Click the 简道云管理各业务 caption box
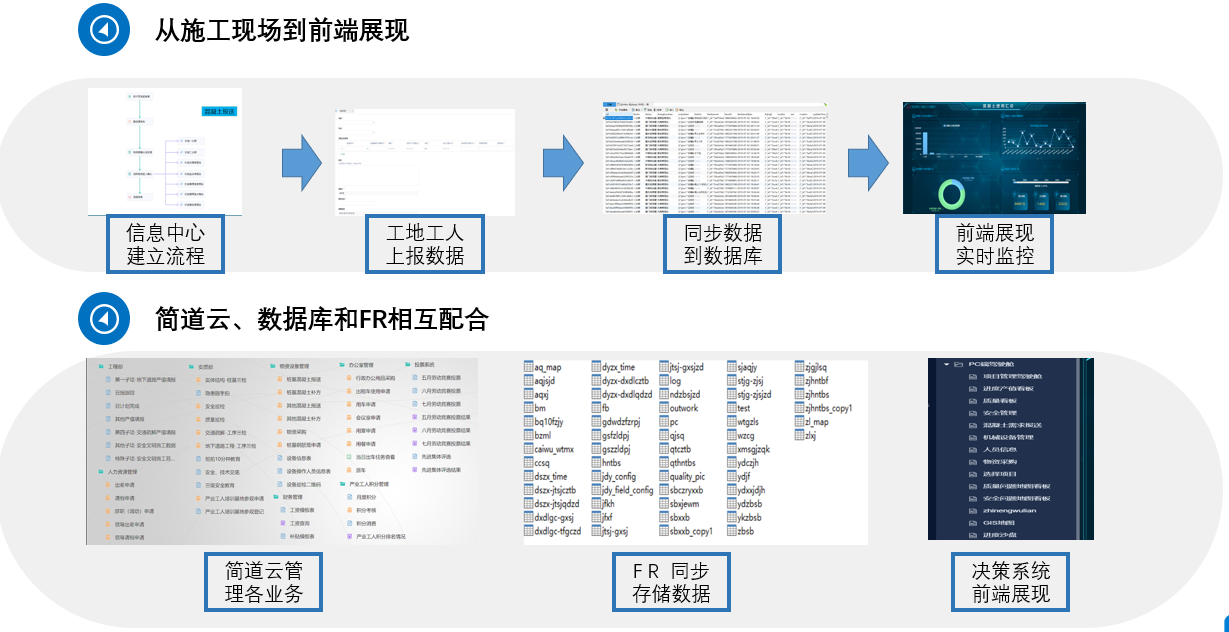 263,582
